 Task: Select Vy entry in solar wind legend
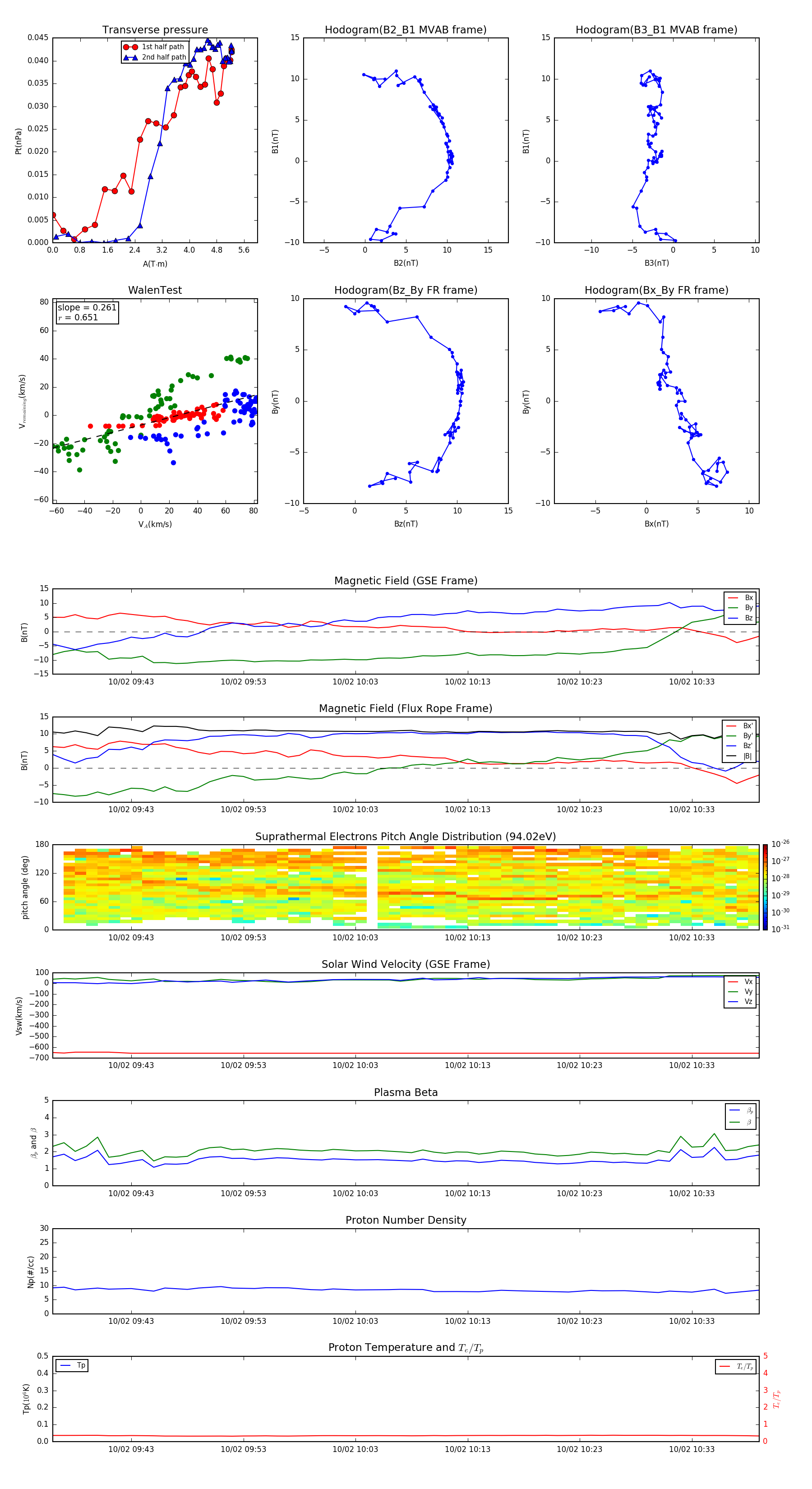740,991
